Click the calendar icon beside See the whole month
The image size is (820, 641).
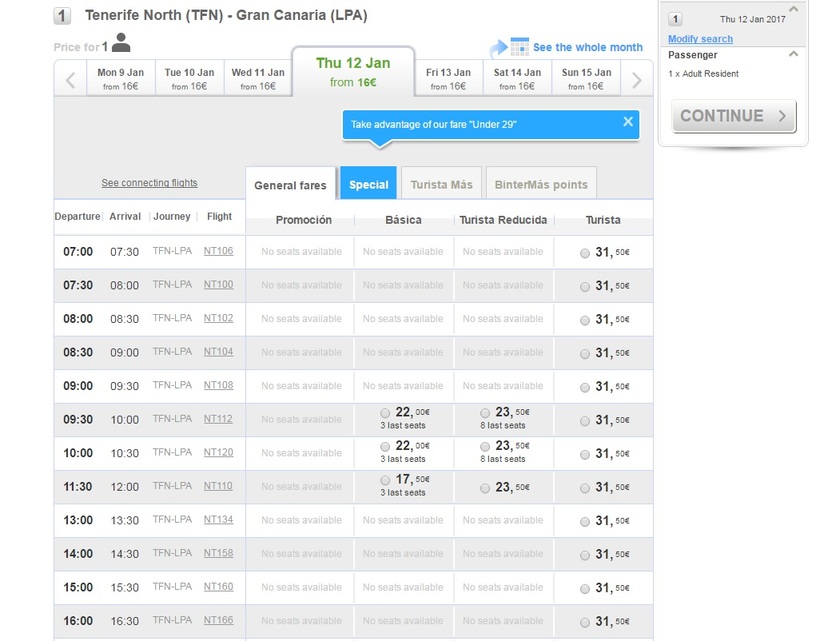click(519, 47)
